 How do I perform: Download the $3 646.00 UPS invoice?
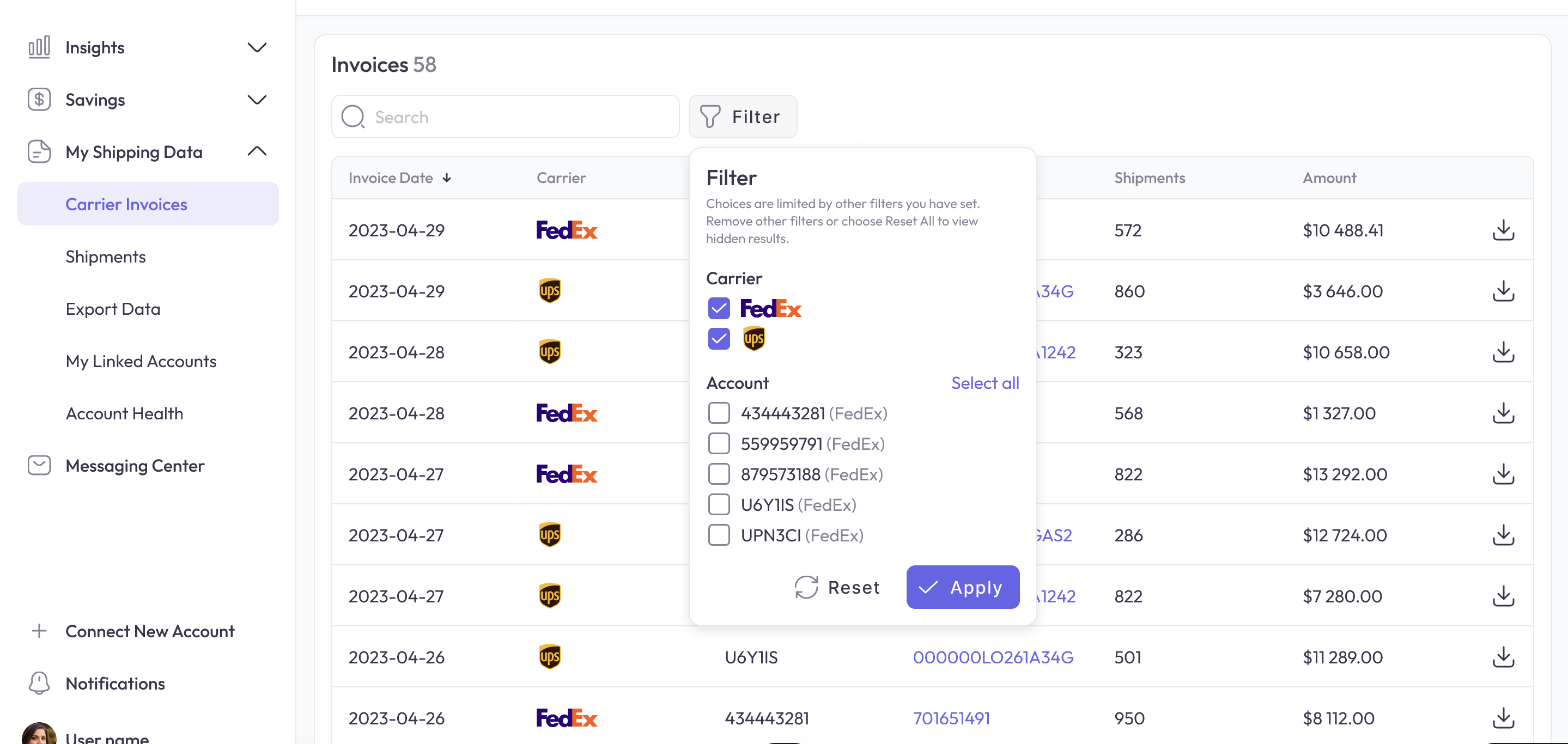pos(1503,291)
